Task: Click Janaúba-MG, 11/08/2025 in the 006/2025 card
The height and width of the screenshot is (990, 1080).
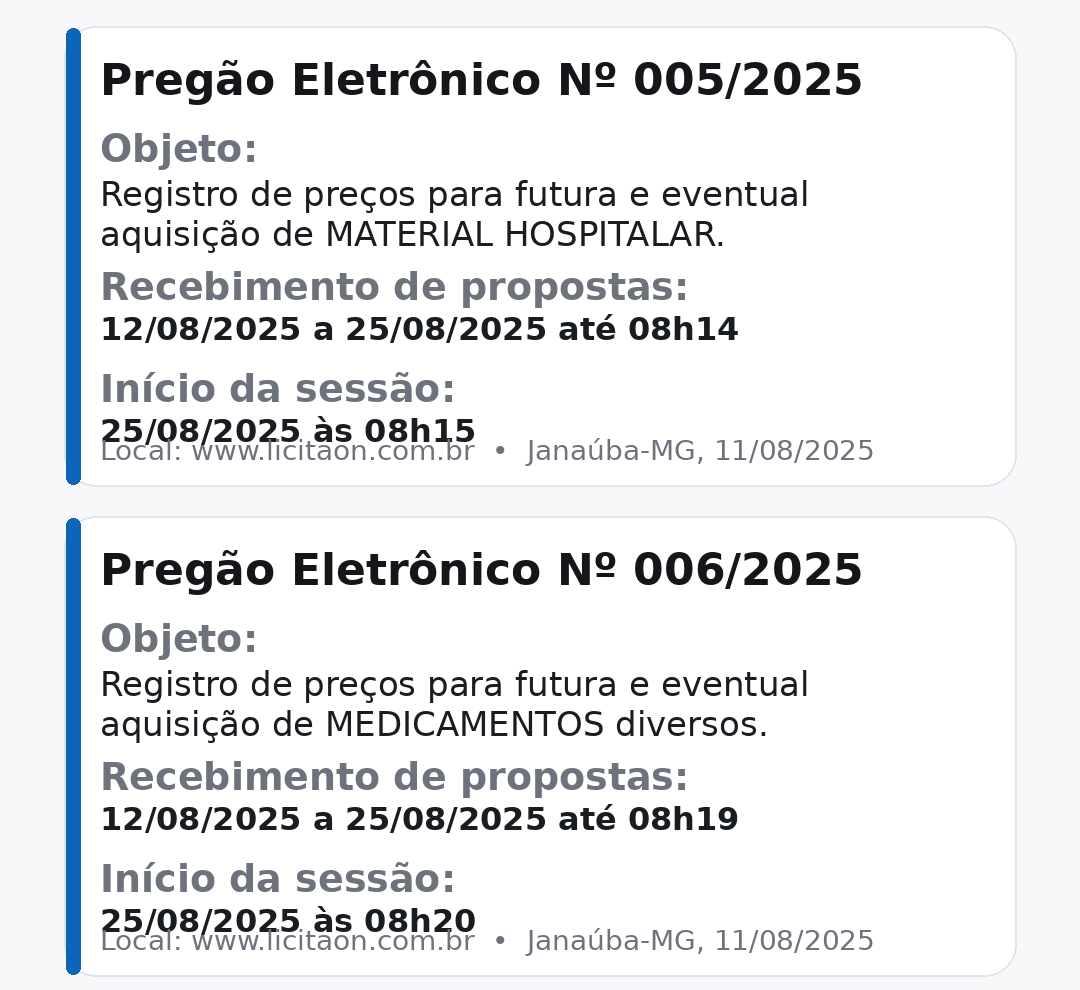Action: (x=700, y=942)
